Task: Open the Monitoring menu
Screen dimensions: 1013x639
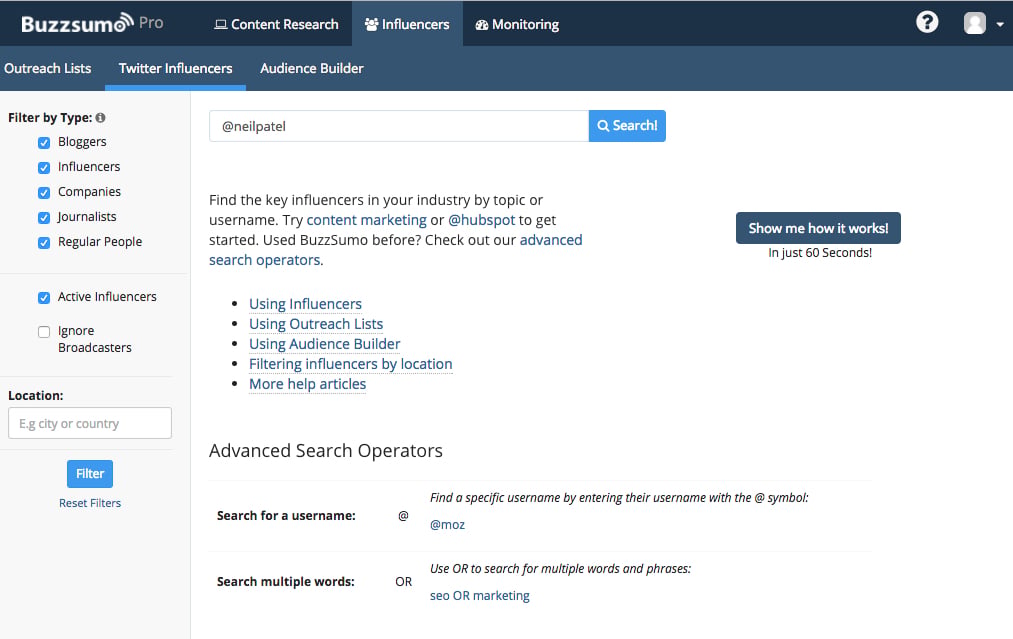Action: pos(517,24)
